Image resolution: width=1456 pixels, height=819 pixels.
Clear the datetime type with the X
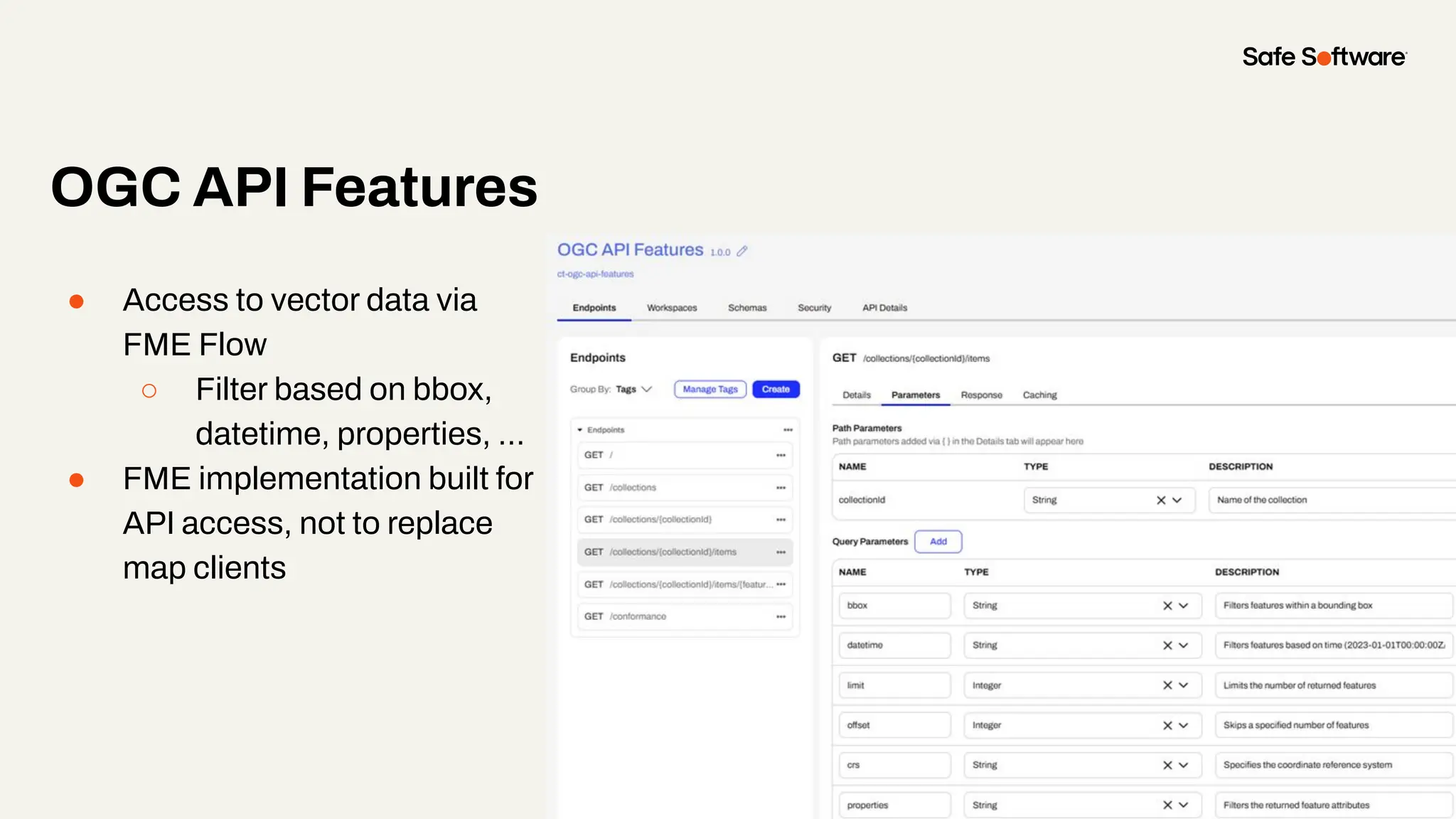[1167, 646]
